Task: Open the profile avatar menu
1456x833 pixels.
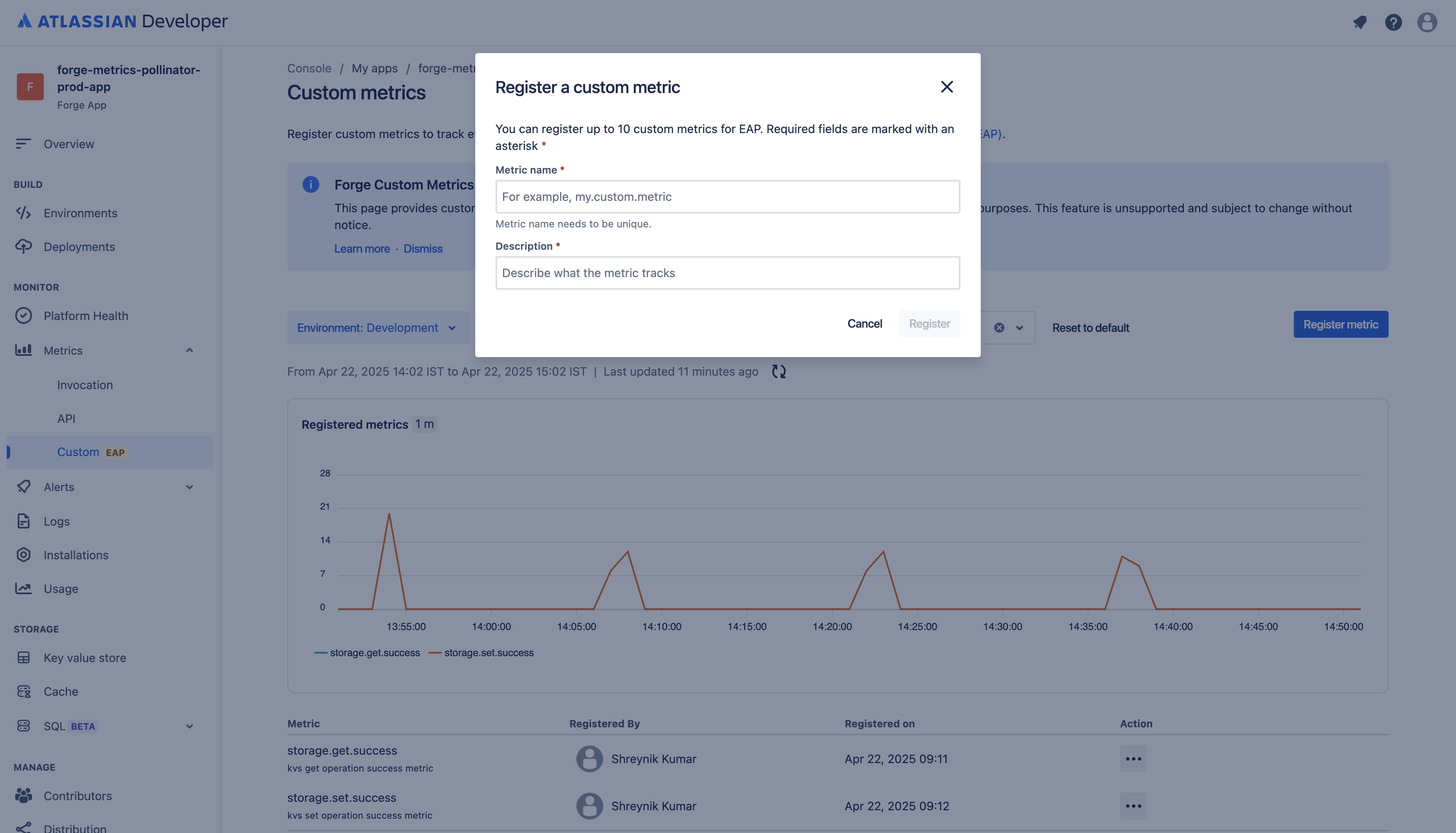Action: [x=1427, y=22]
